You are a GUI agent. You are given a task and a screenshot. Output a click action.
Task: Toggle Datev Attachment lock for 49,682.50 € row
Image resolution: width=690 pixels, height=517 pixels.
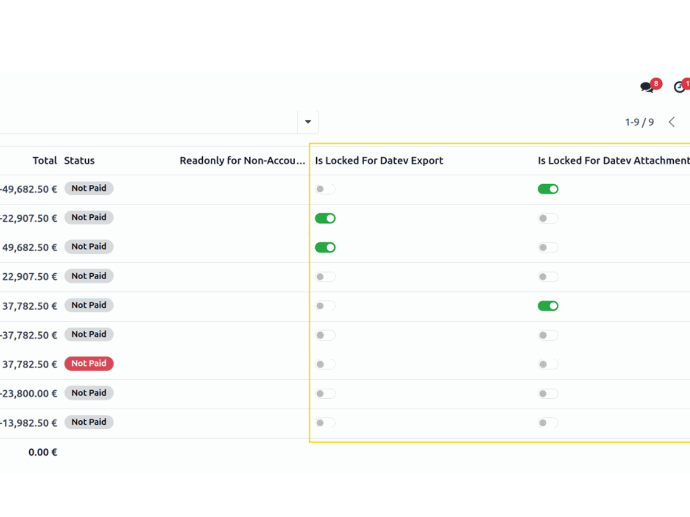(x=548, y=247)
